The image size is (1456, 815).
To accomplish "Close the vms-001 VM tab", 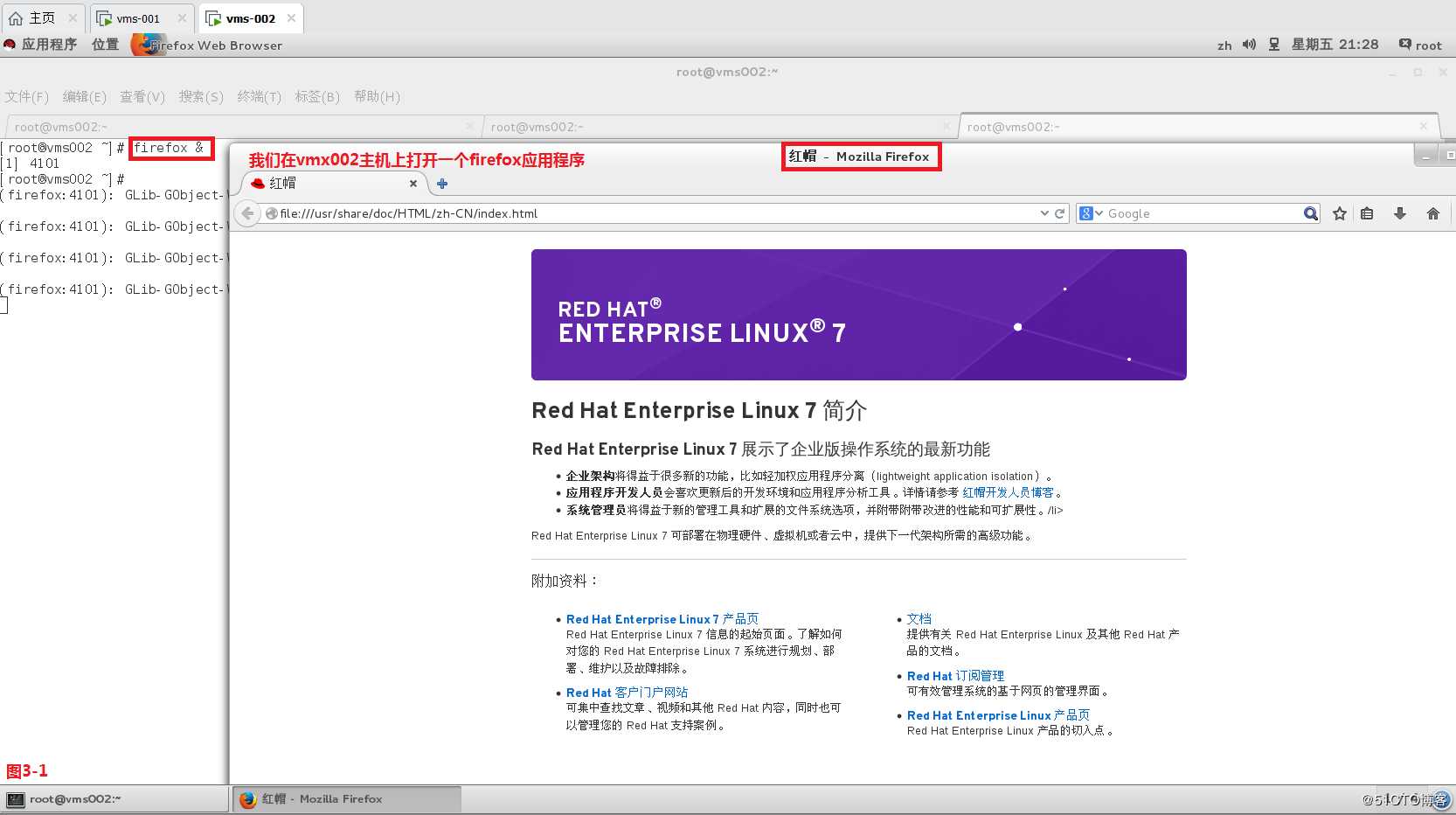I will (x=182, y=18).
